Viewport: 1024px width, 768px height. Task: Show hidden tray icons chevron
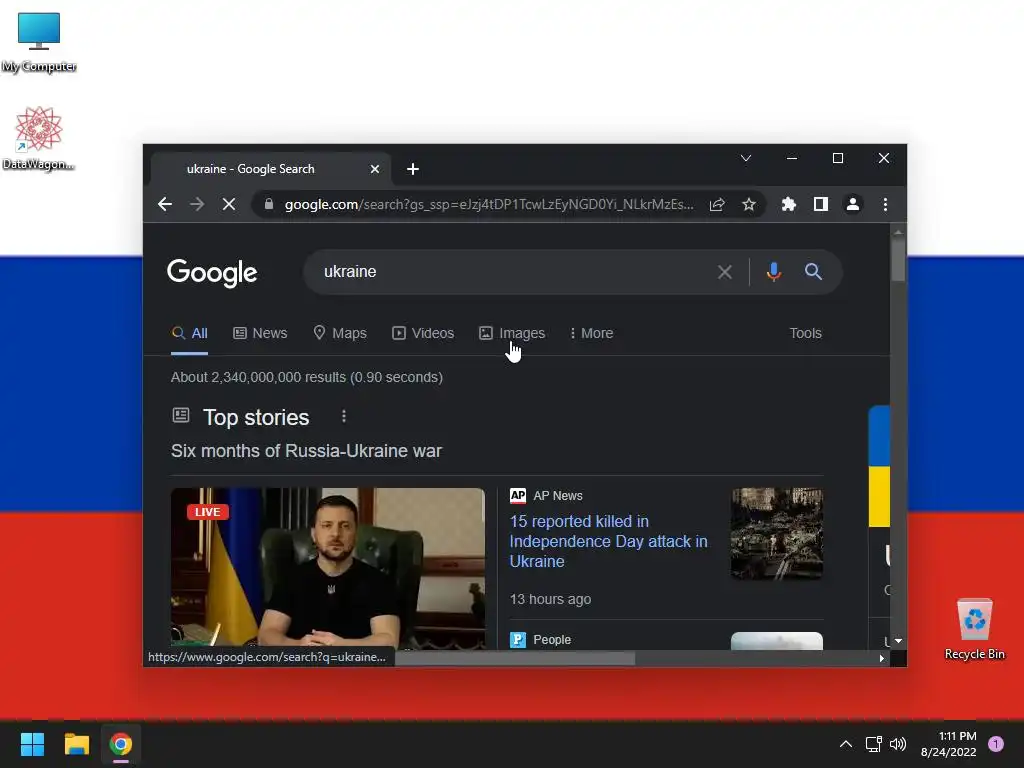pos(846,744)
